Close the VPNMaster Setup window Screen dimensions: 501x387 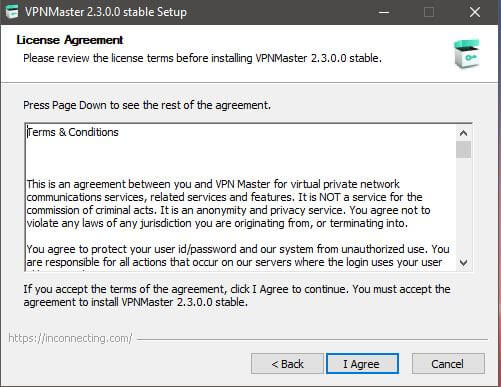(475, 12)
